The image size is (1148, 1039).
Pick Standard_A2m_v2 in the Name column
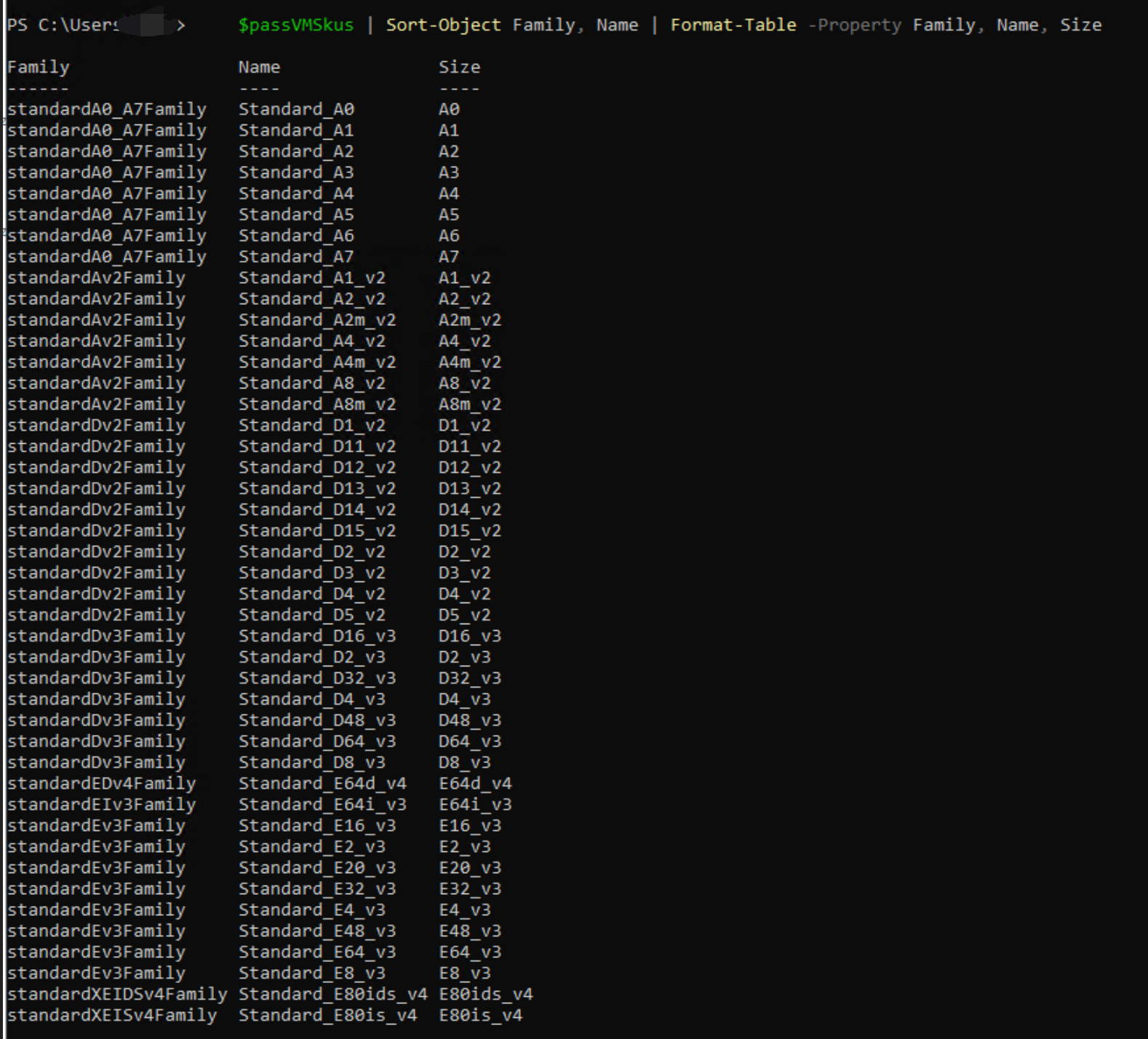pos(317,321)
